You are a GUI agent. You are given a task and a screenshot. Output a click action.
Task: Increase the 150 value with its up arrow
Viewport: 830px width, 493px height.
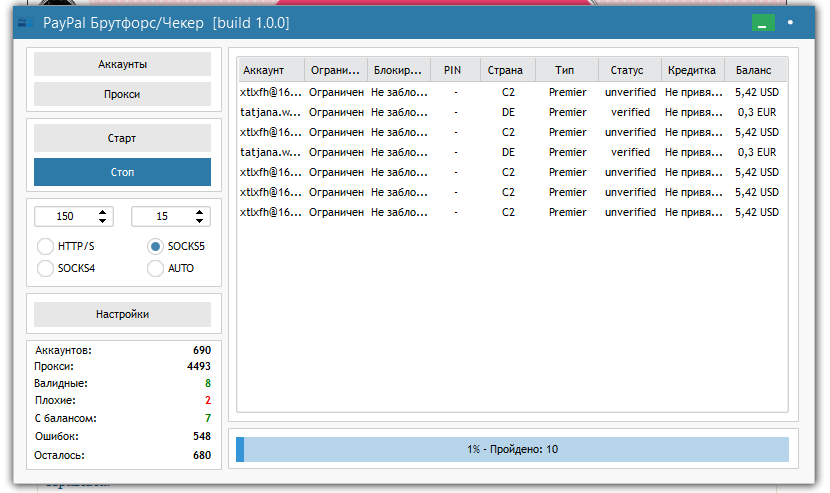[103, 212]
